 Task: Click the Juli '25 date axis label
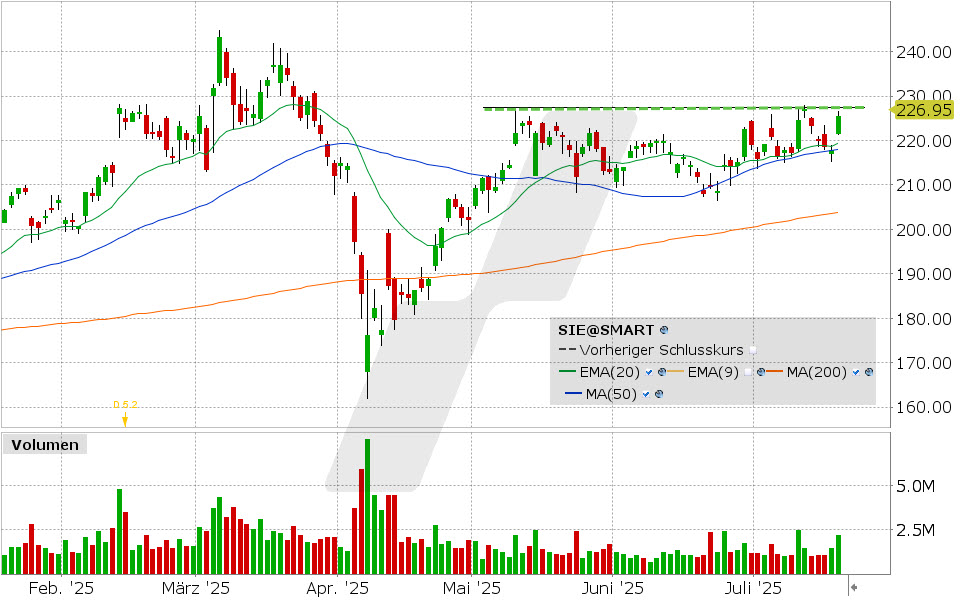pyautogui.click(x=753, y=588)
